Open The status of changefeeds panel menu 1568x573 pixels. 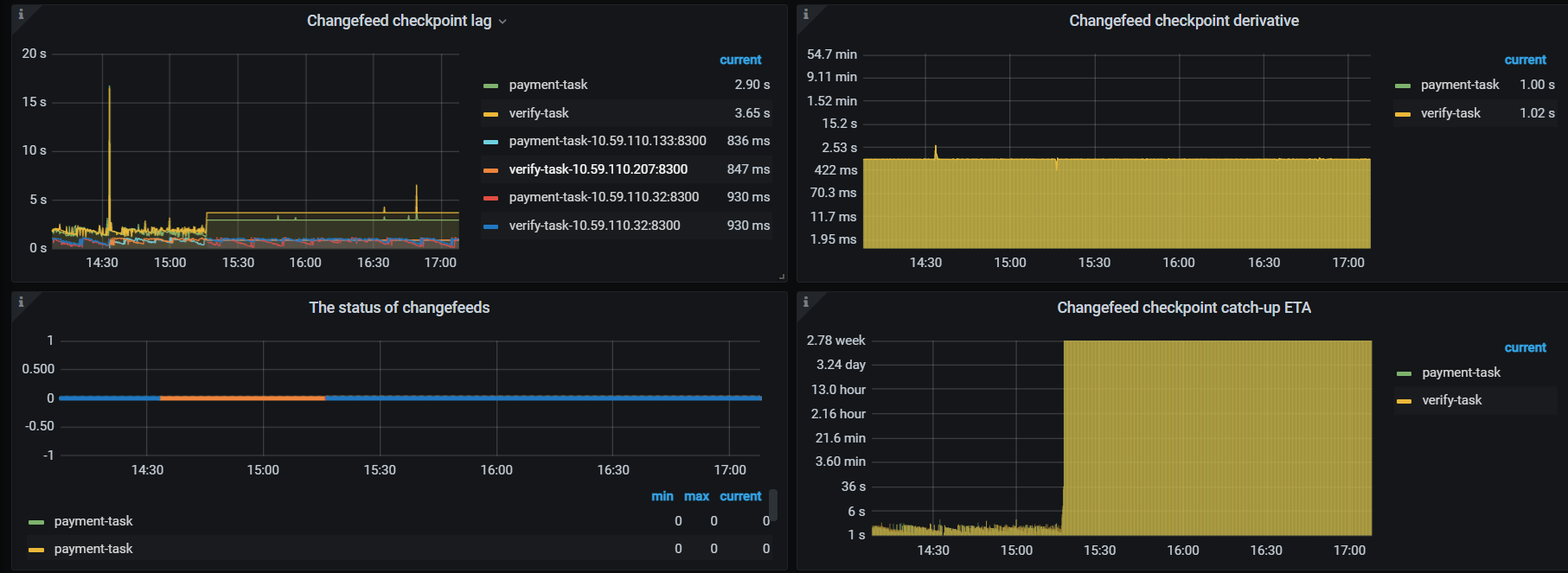(x=399, y=308)
